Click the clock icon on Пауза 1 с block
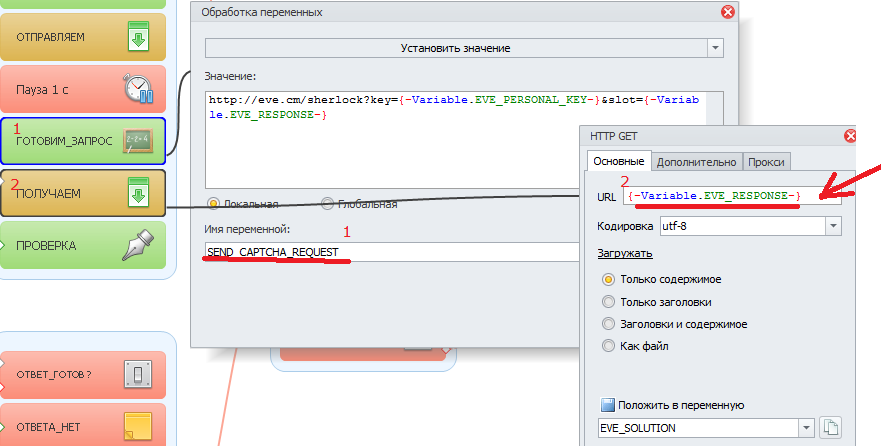886x447 pixels. coord(137,89)
